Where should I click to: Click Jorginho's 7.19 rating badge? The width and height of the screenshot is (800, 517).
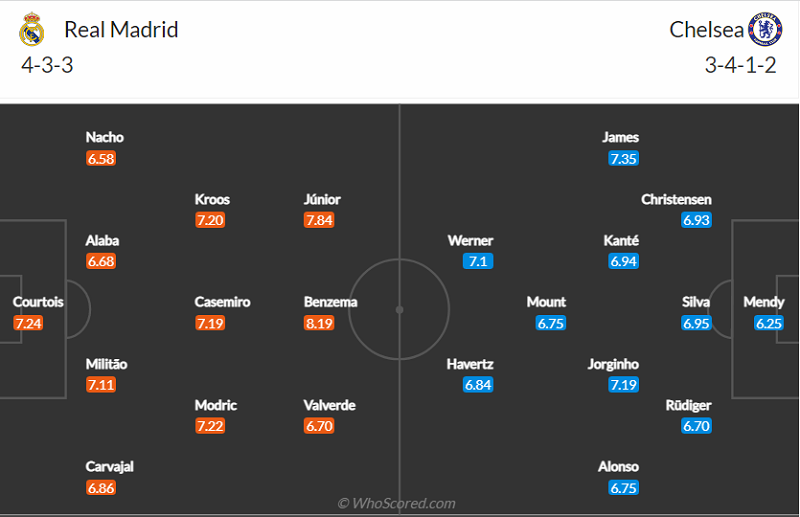point(623,385)
